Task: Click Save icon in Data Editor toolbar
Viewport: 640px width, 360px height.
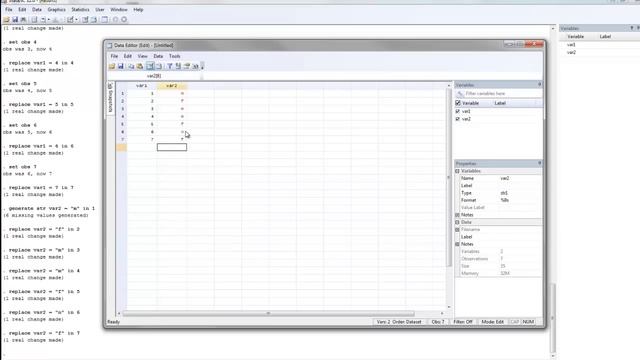Action: (x=121, y=66)
